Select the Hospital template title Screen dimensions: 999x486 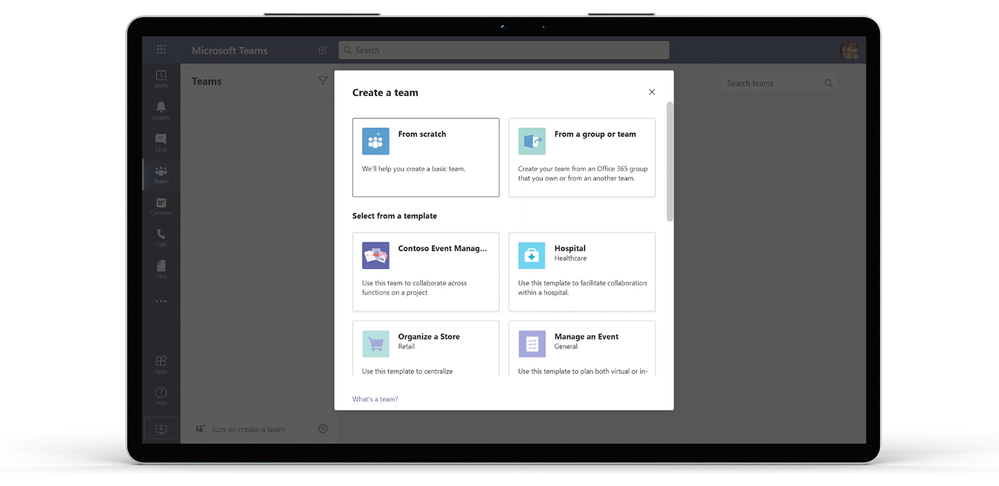[x=570, y=248]
